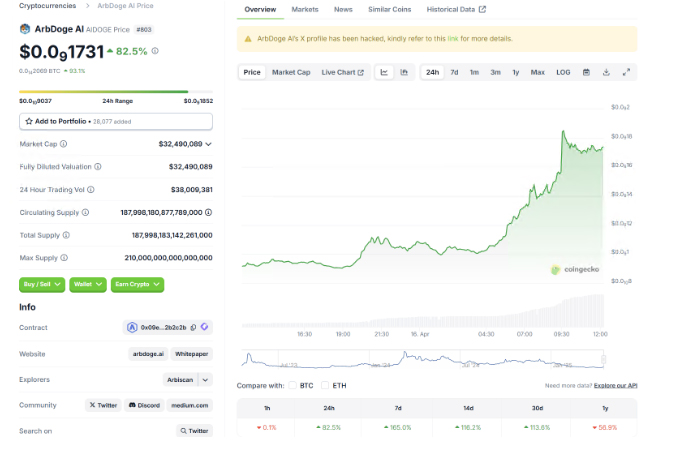This screenshot has width=681, height=454.
Task: Open the Earn Crypto dropdown
Action: [138, 284]
